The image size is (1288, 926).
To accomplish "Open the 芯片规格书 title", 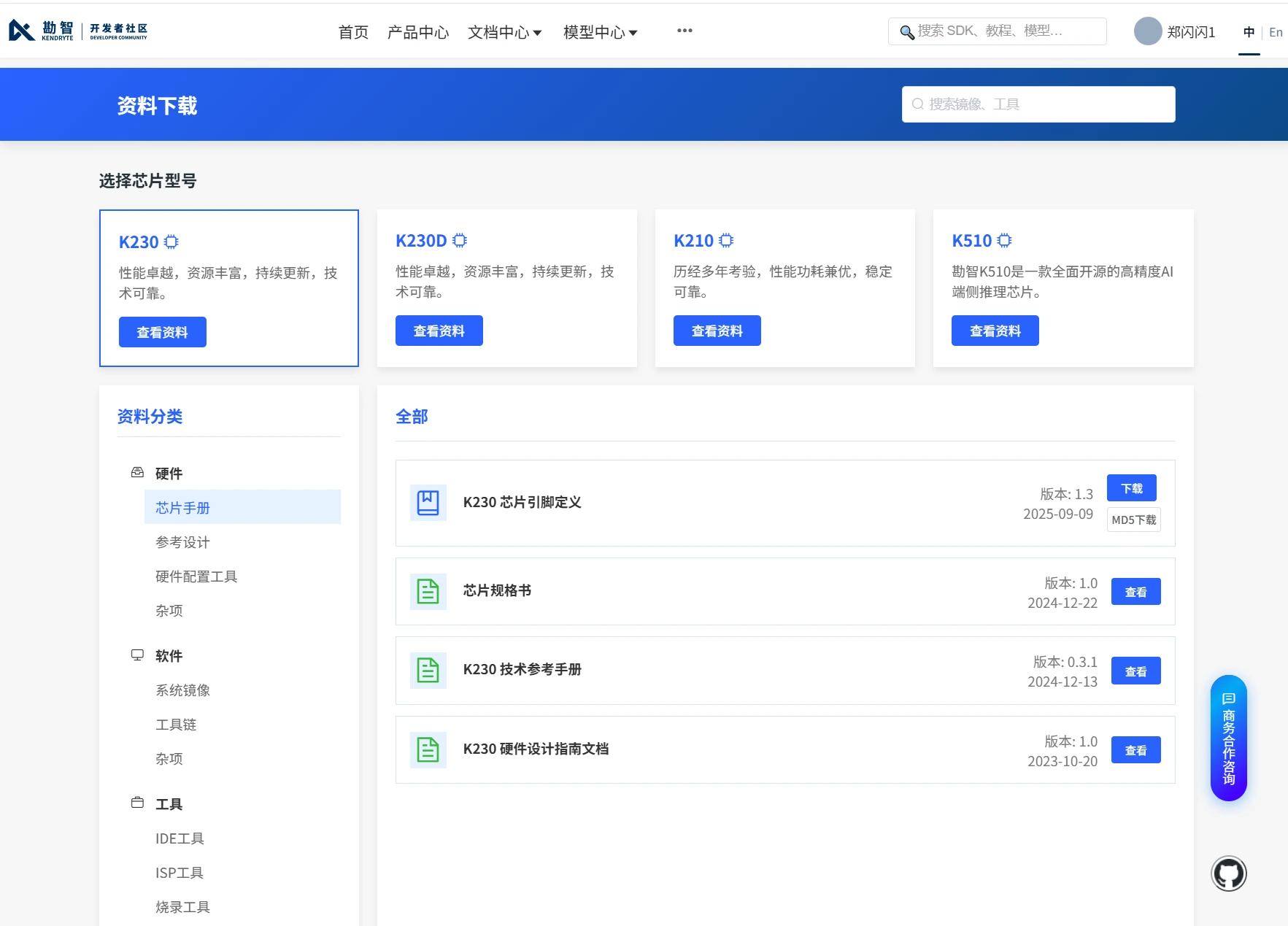I will (x=497, y=590).
